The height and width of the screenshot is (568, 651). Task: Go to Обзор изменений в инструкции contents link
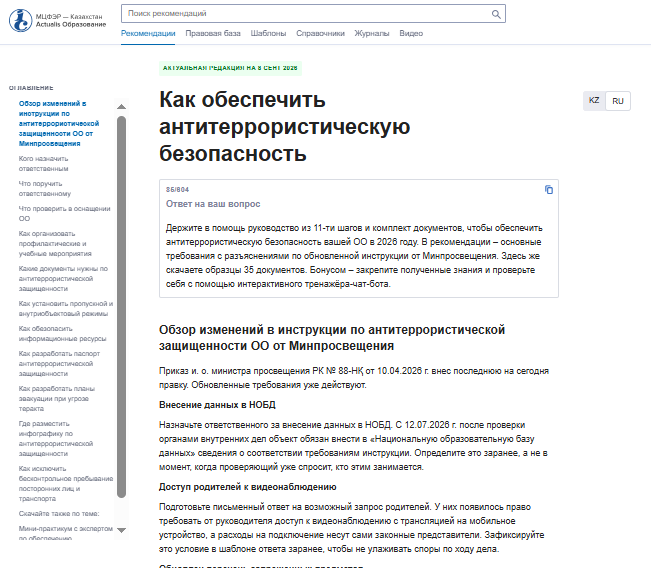59,123
